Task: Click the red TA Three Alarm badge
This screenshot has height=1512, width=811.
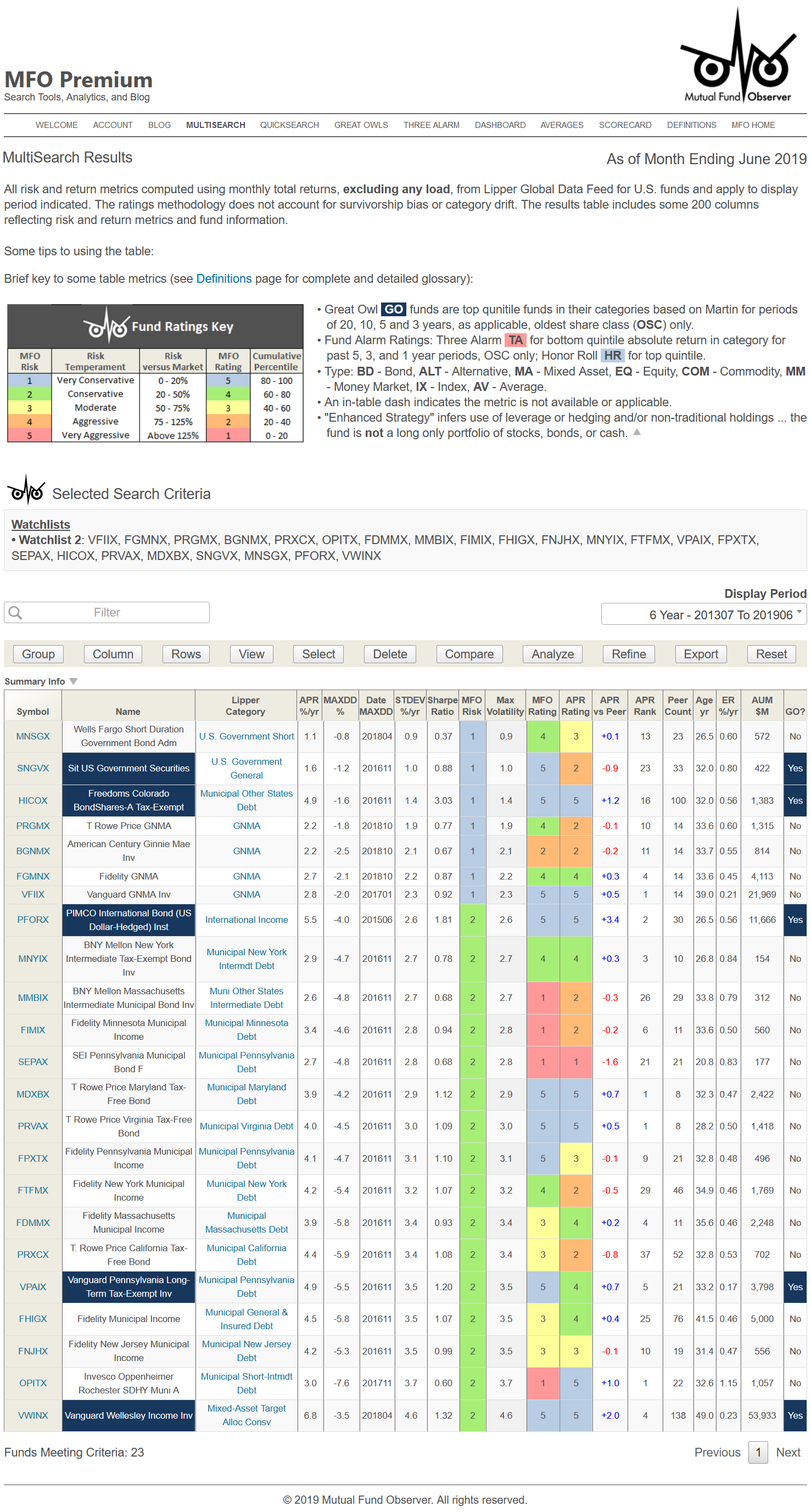Action: tap(514, 340)
